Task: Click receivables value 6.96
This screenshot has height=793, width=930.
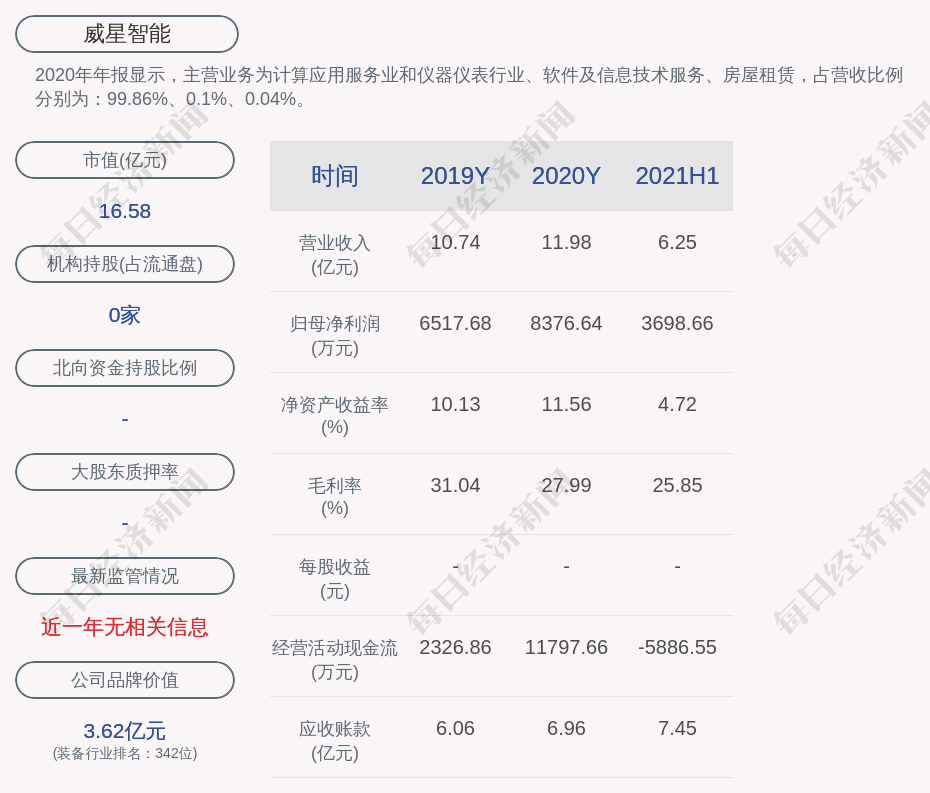Action: point(566,728)
